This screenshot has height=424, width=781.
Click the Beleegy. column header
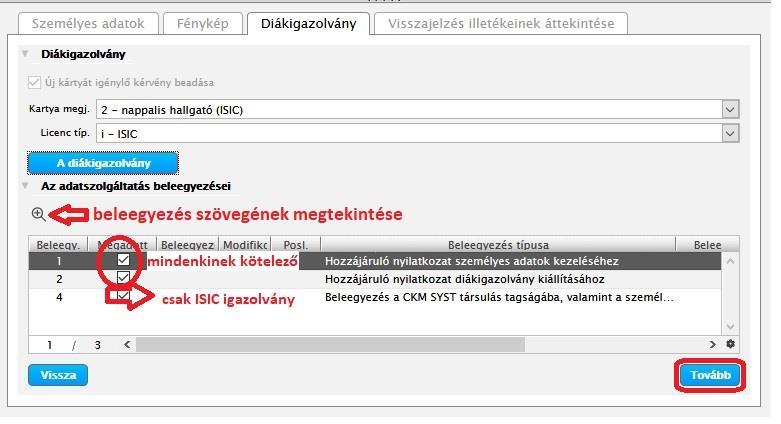[x=58, y=245]
